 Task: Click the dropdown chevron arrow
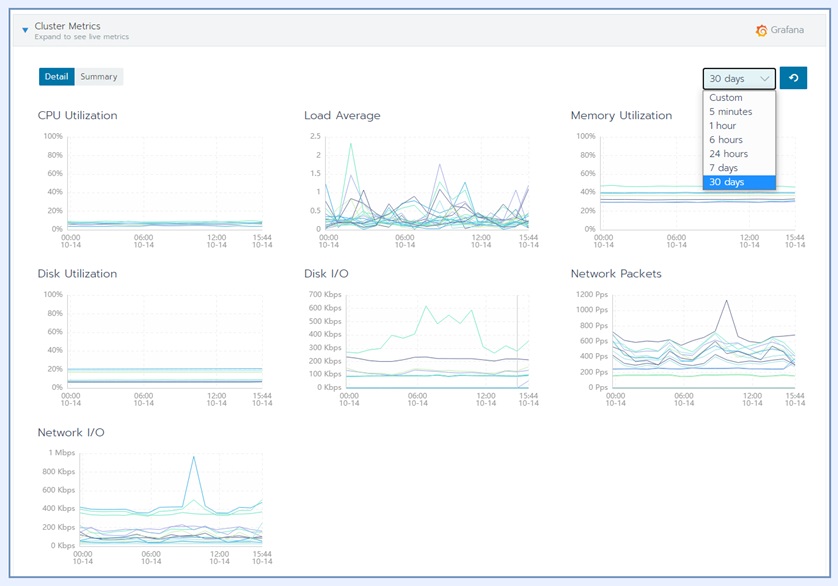(x=765, y=79)
